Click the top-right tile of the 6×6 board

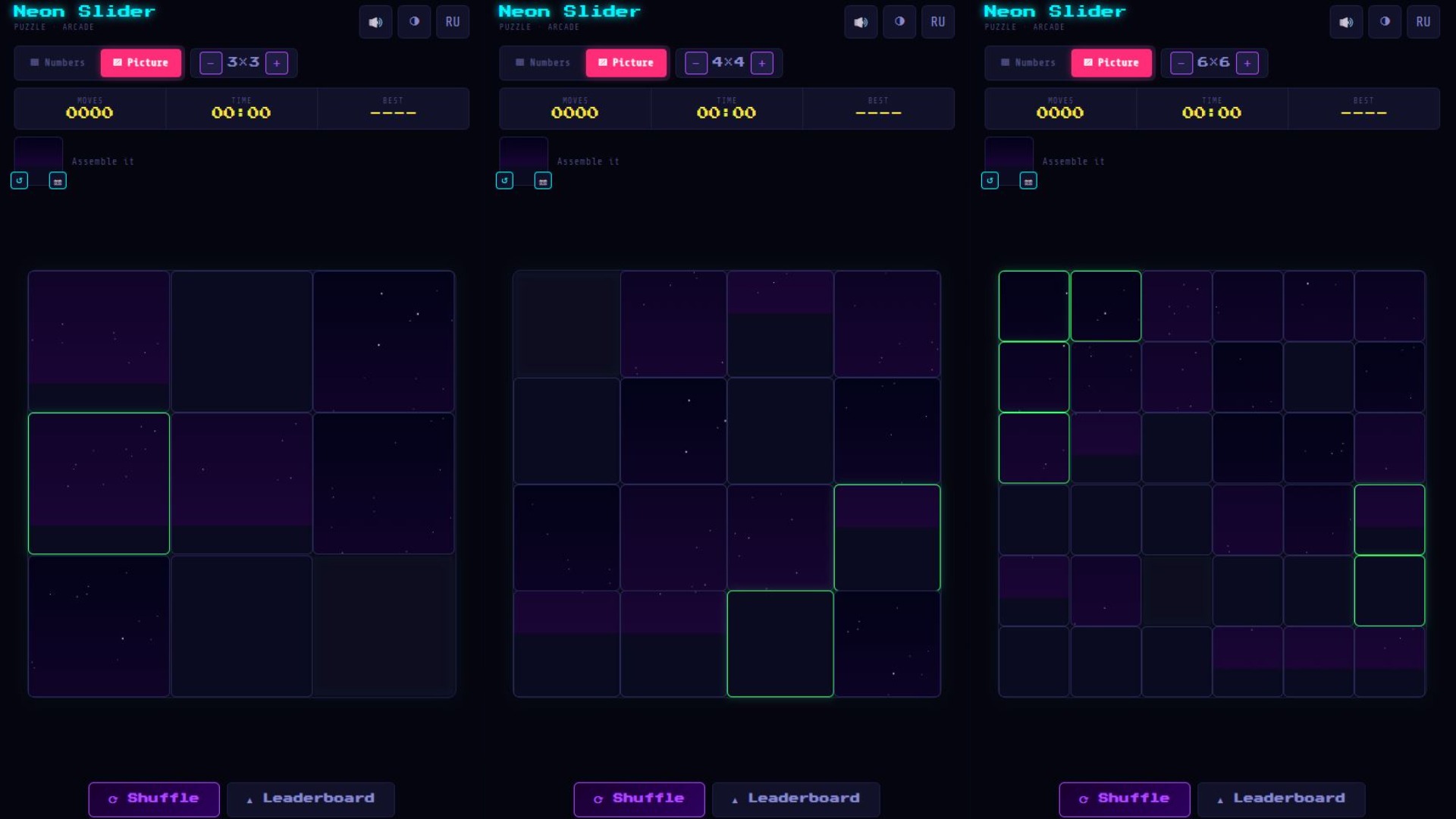[1390, 306]
